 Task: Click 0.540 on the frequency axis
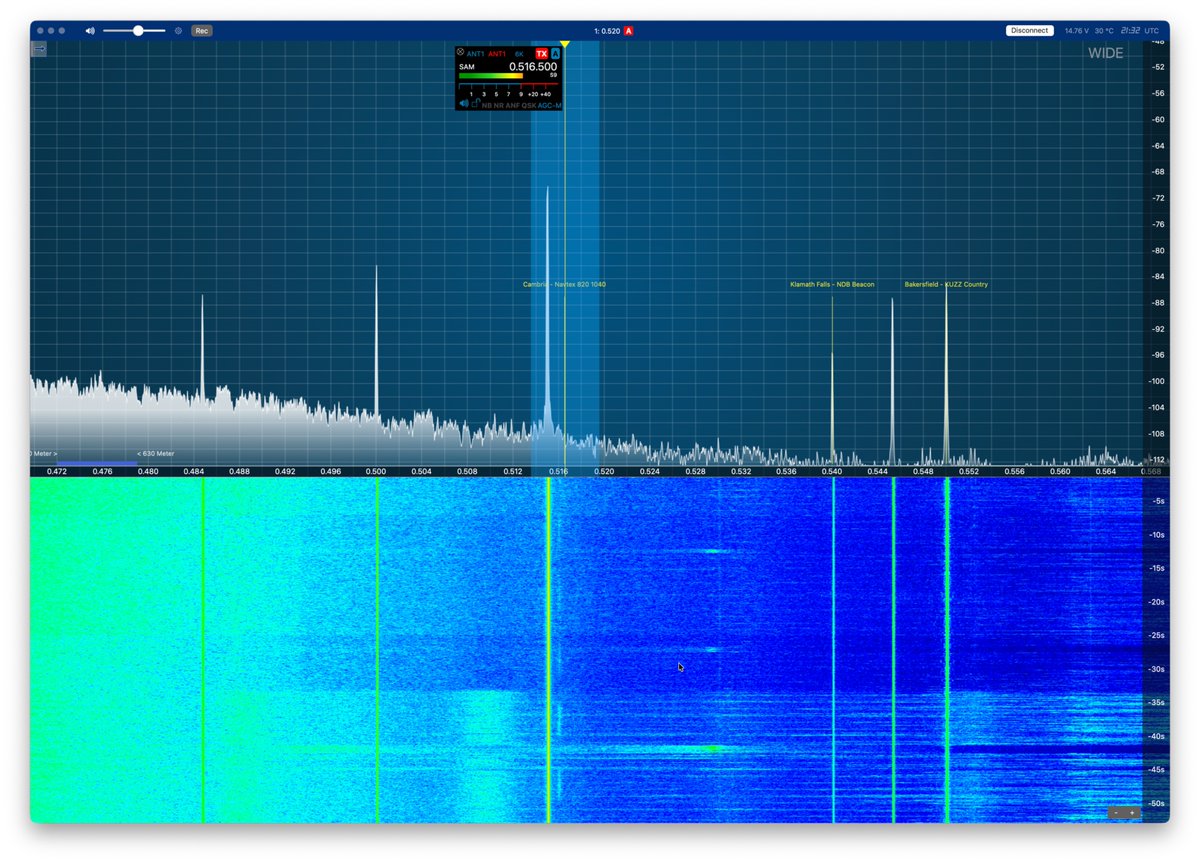tap(832, 471)
